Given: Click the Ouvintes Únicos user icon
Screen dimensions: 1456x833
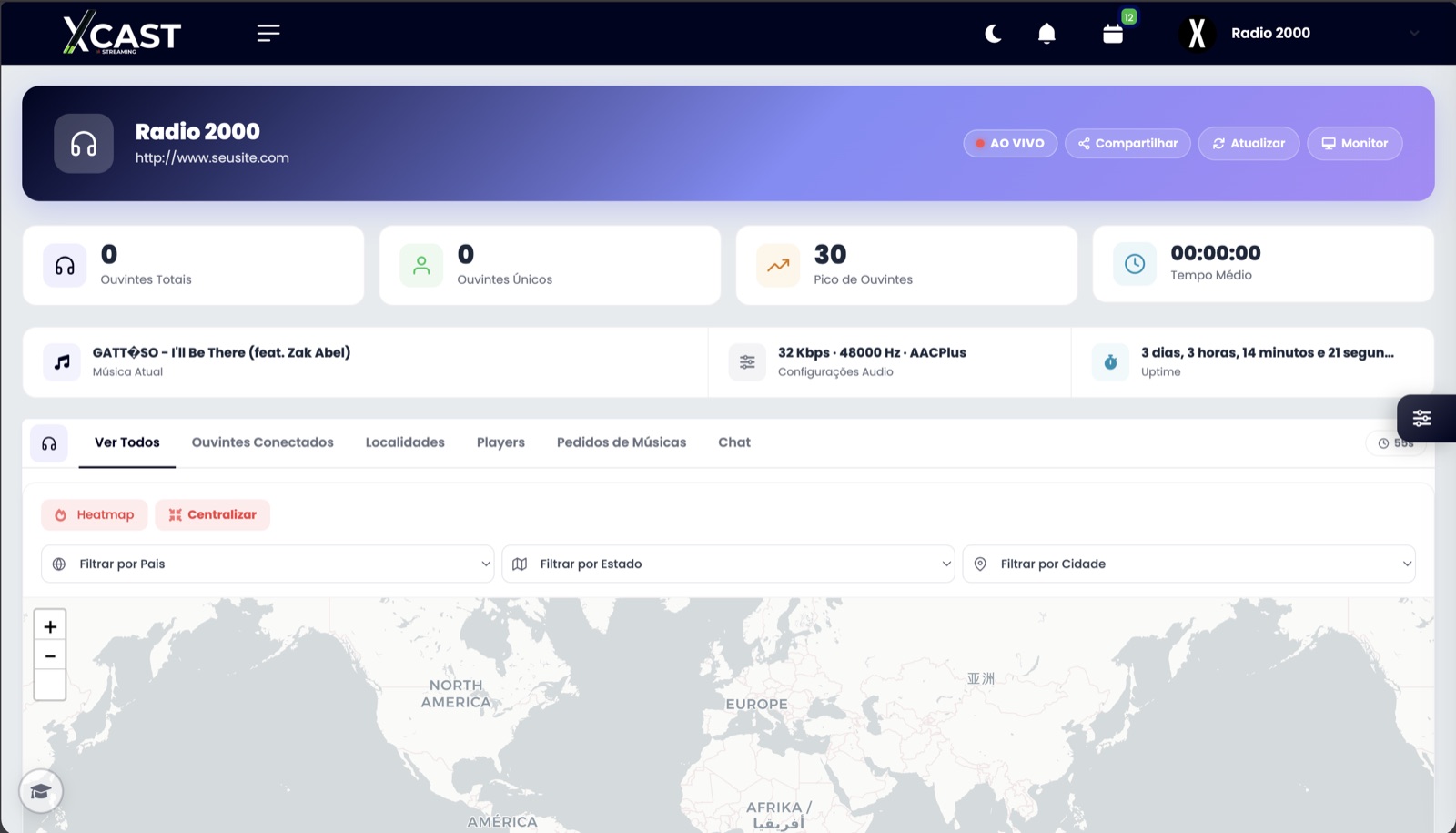Looking at the screenshot, I should point(421,265).
